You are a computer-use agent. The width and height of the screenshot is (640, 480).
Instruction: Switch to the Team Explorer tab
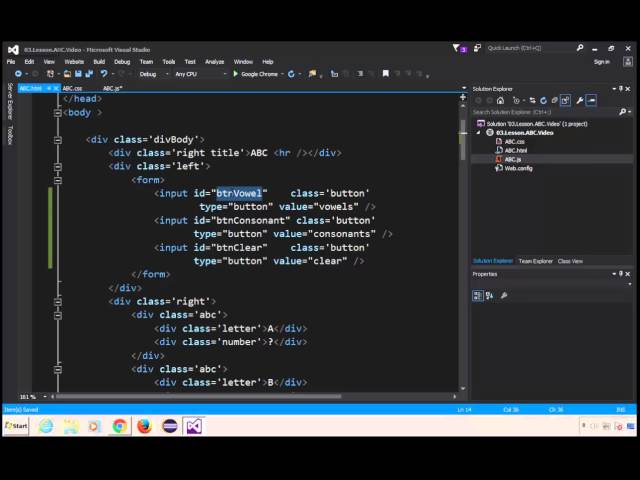point(536,261)
